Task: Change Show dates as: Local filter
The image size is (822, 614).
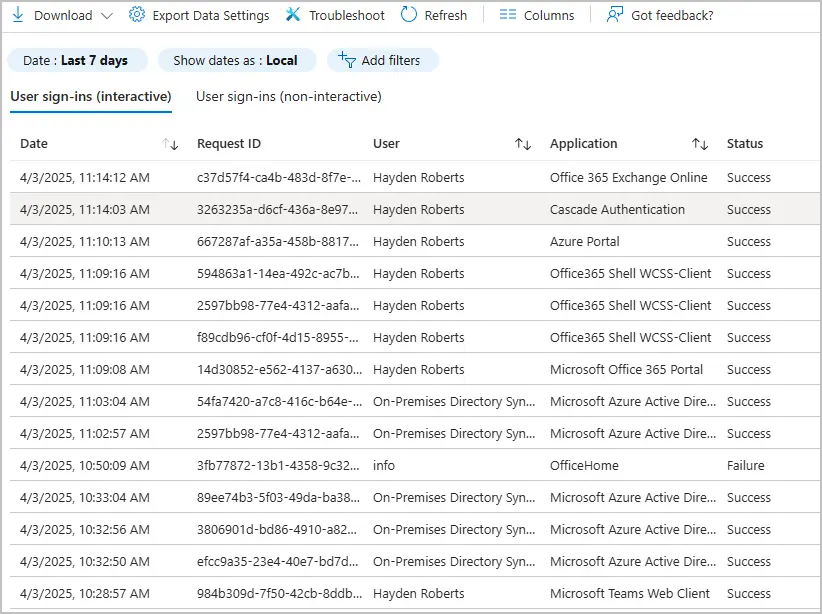Action: point(237,60)
